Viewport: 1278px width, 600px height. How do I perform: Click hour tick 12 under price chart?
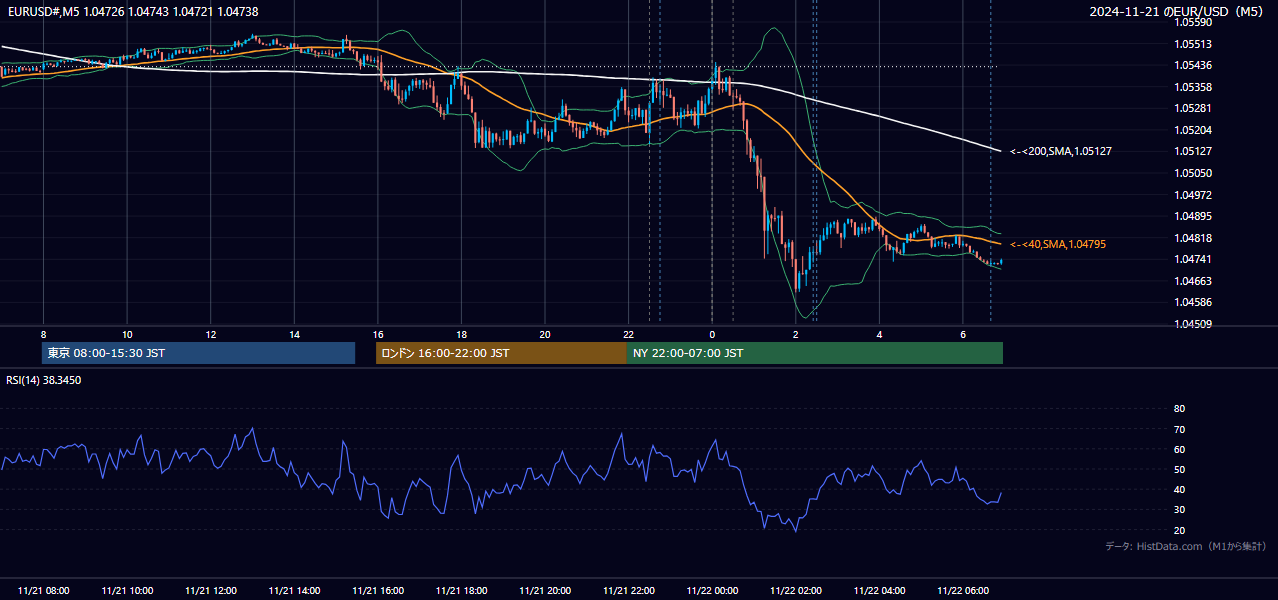[x=211, y=334]
